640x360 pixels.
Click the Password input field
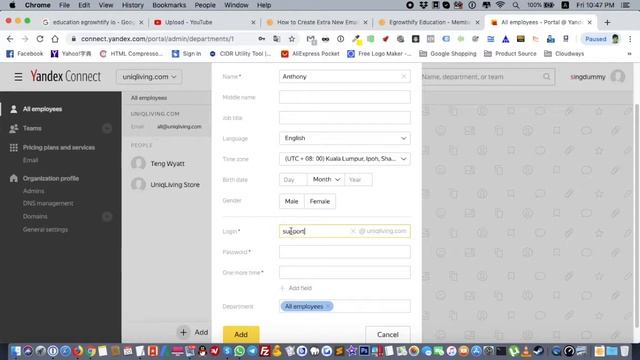(345, 252)
